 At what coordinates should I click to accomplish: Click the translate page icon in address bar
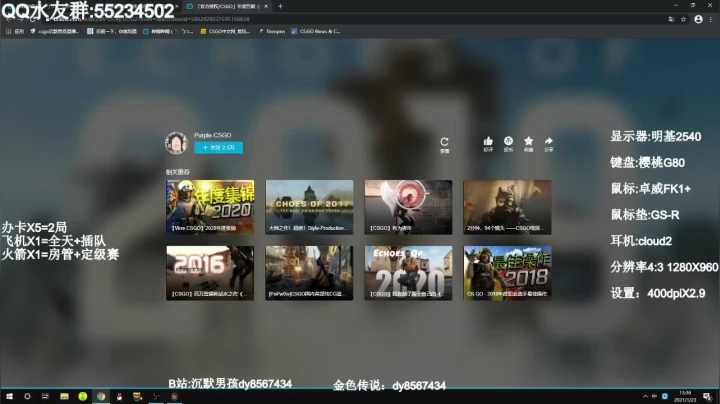pos(671,19)
